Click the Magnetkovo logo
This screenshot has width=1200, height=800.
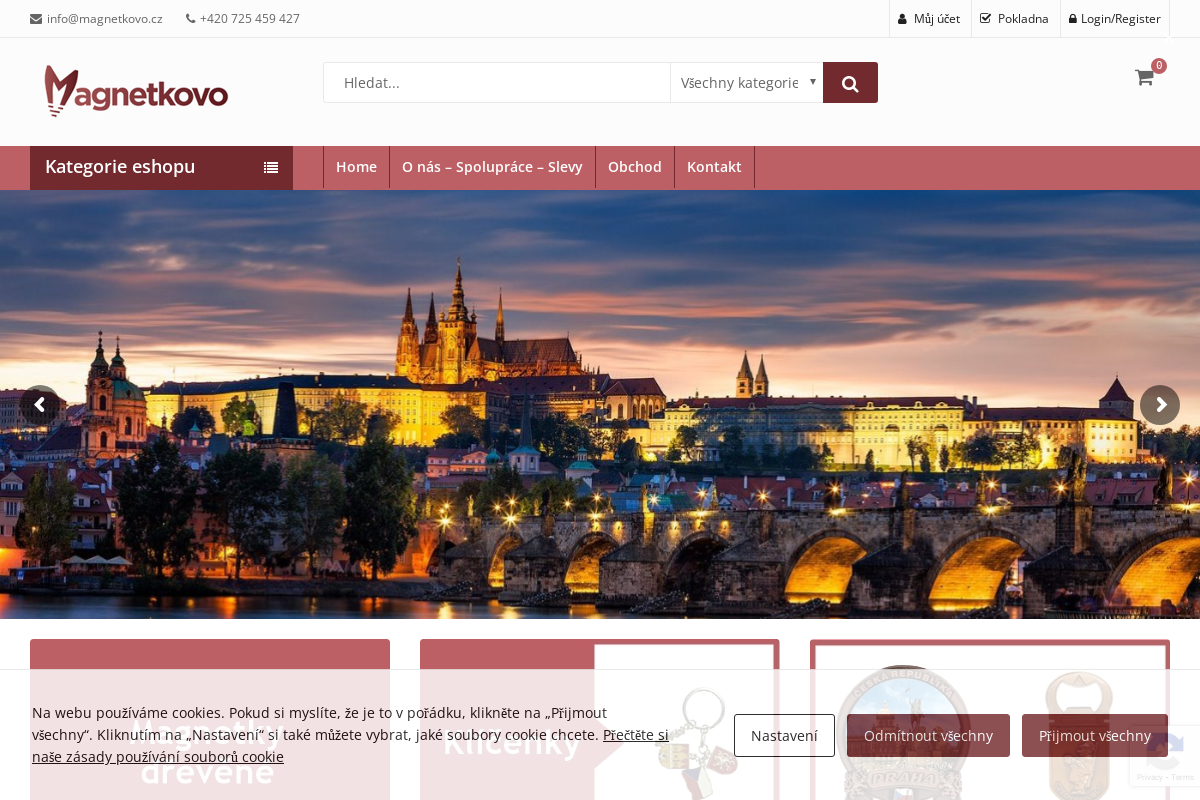pyautogui.click(x=136, y=91)
